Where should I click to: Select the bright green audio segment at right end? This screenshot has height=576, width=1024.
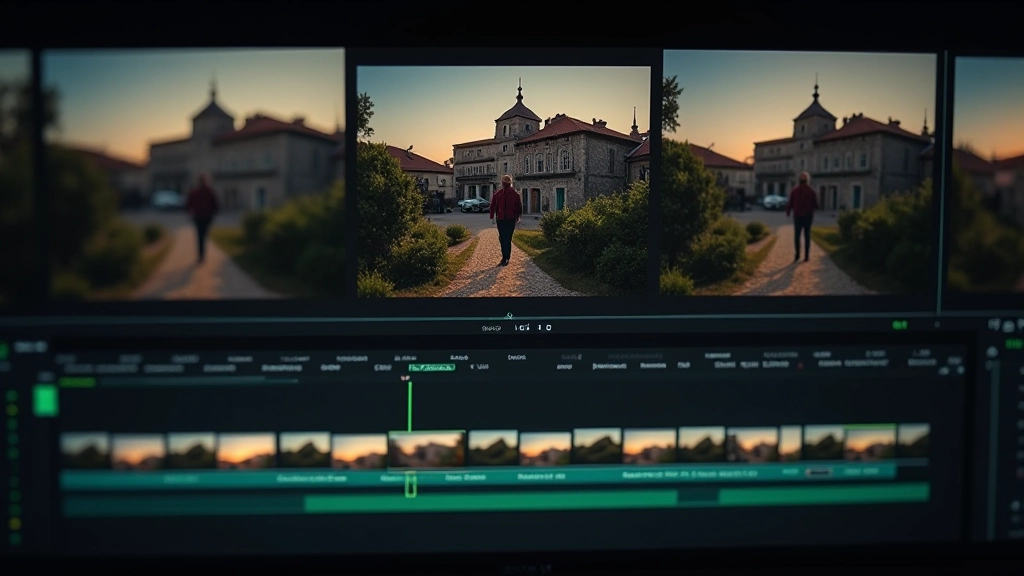[x=824, y=494]
